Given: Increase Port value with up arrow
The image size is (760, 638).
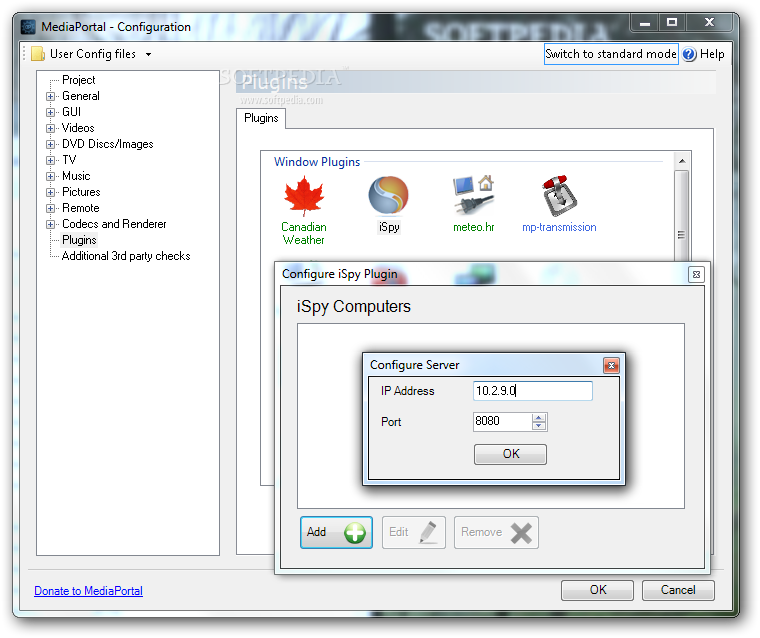Looking at the screenshot, I should (x=538, y=417).
